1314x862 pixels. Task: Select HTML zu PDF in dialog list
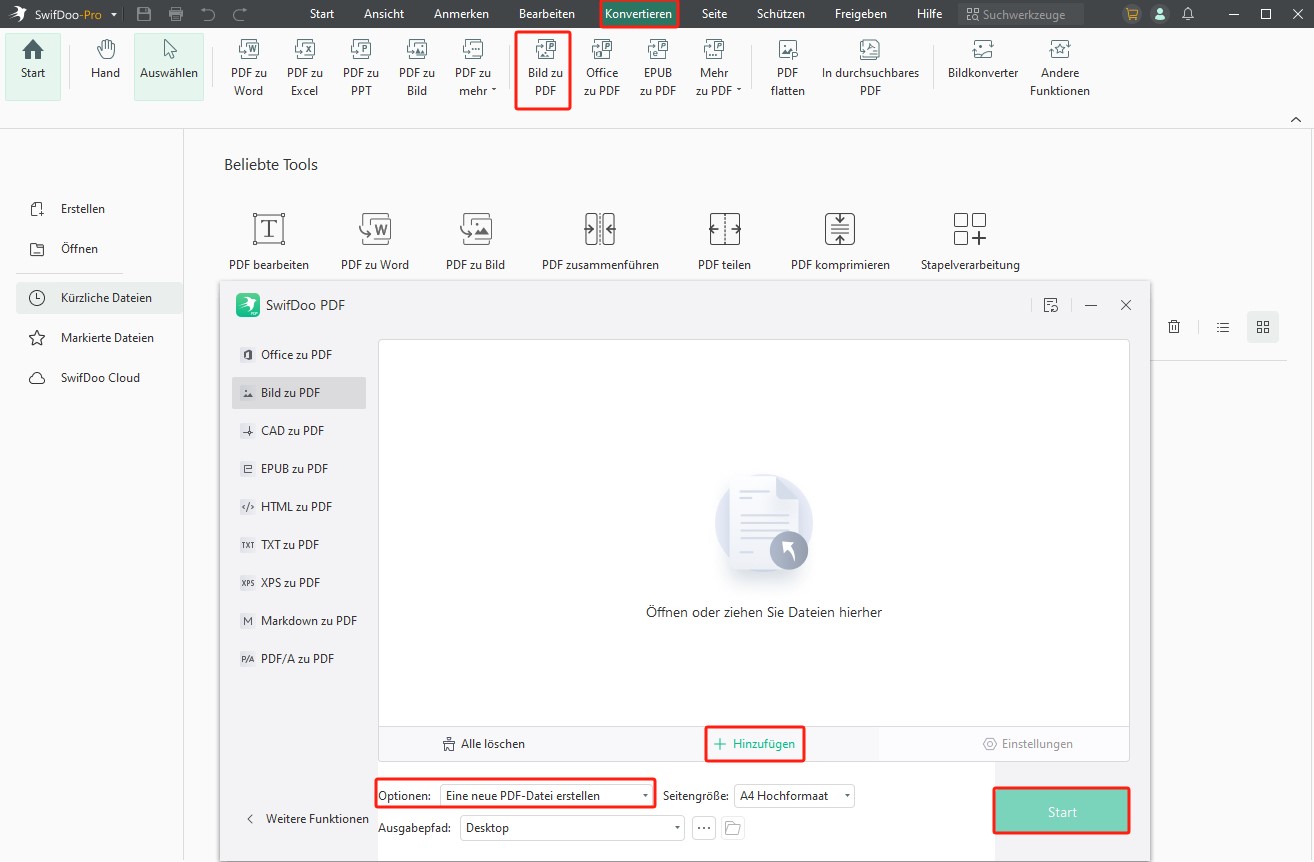[x=298, y=507]
